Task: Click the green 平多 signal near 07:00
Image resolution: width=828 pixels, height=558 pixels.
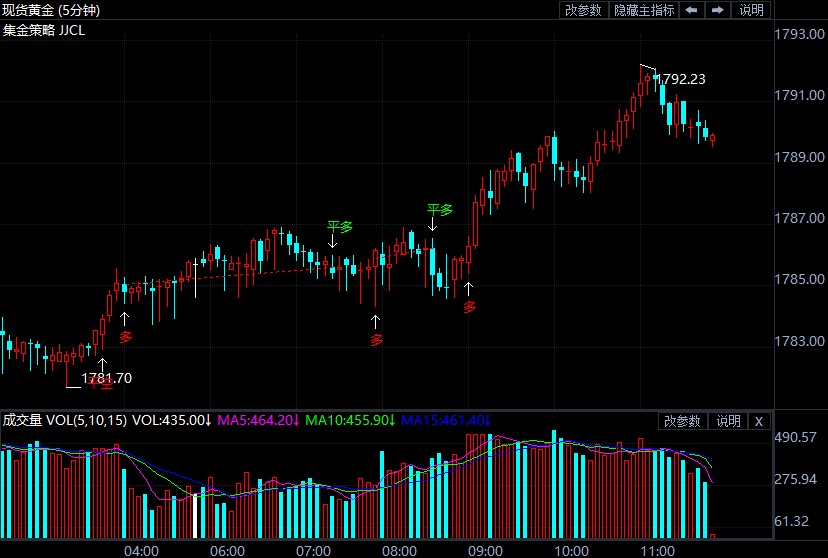Action: [x=339, y=227]
